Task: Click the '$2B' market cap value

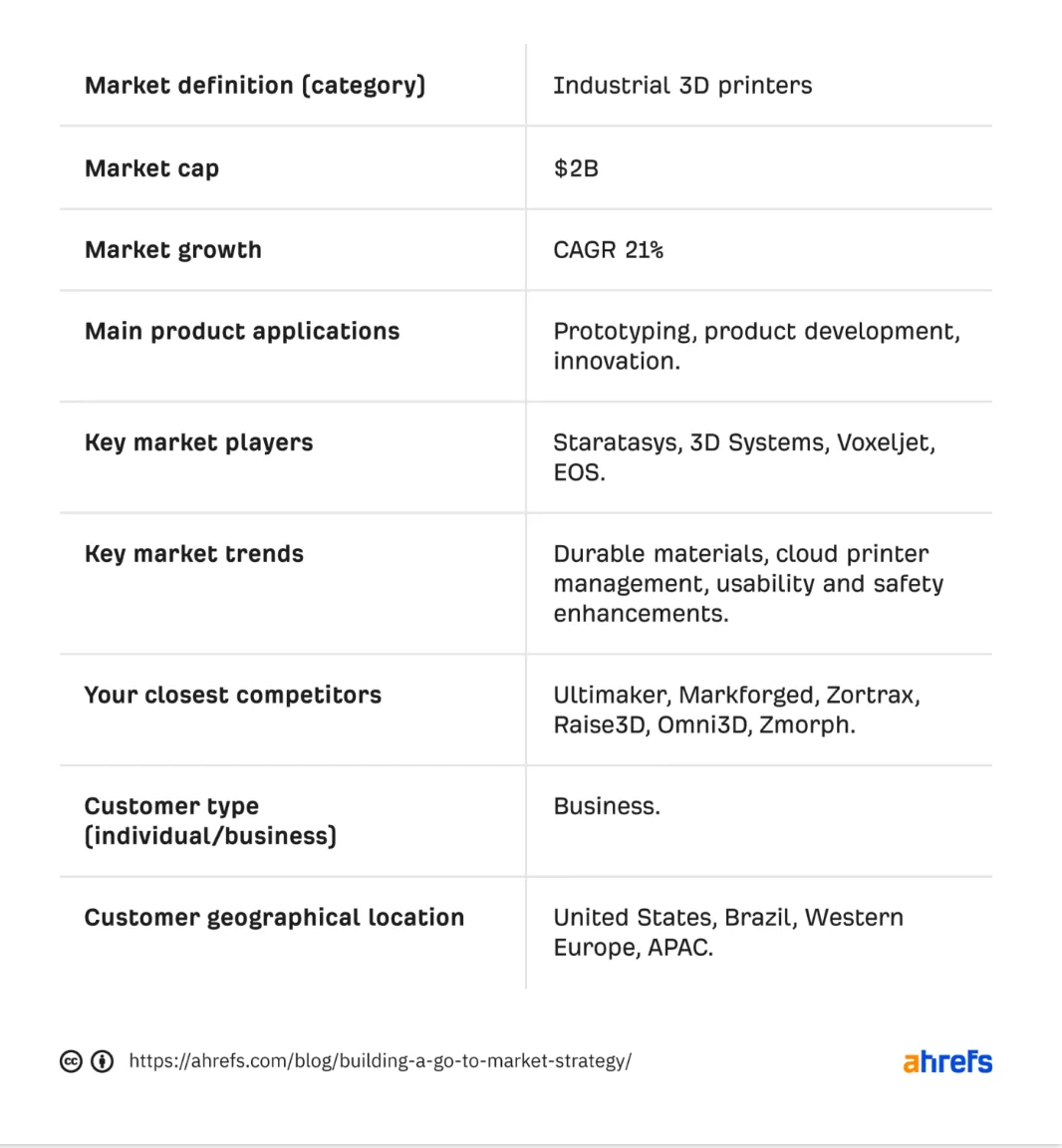Action: tap(576, 168)
